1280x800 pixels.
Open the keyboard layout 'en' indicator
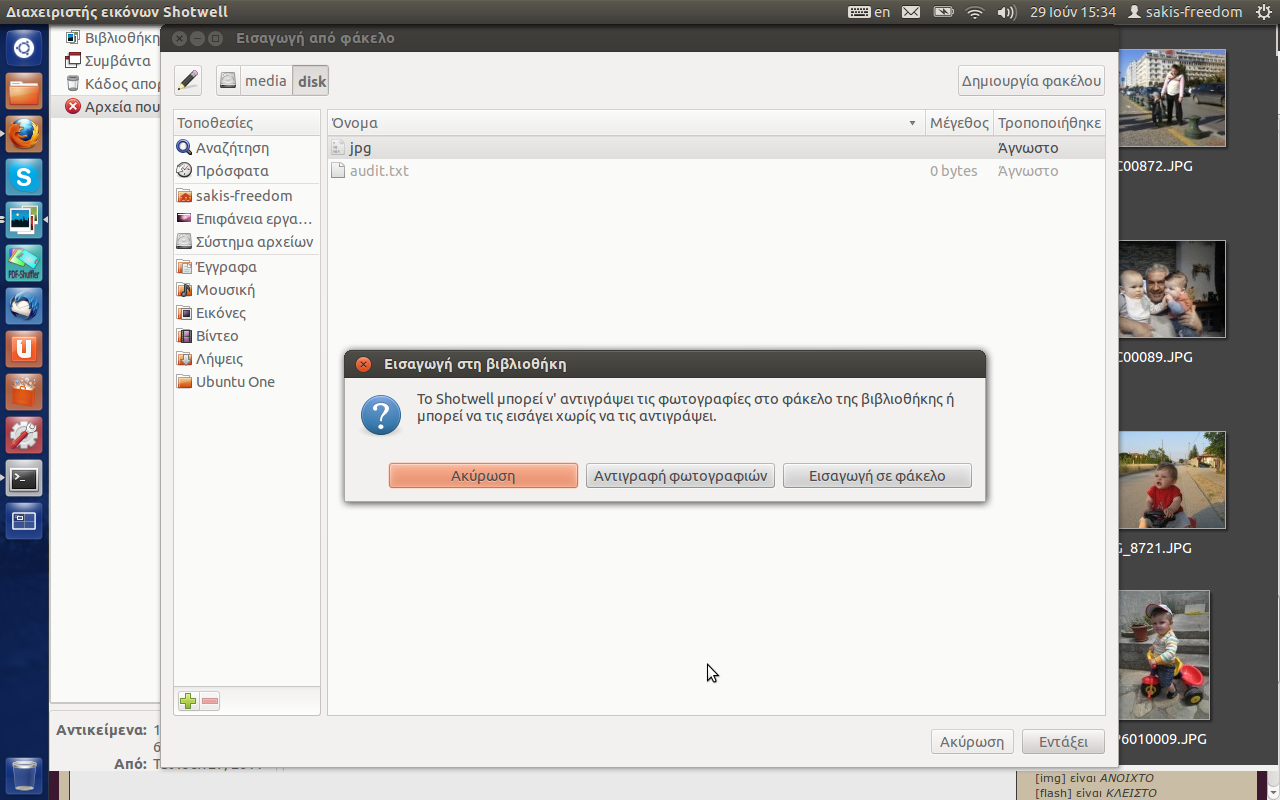coord(869,12)
